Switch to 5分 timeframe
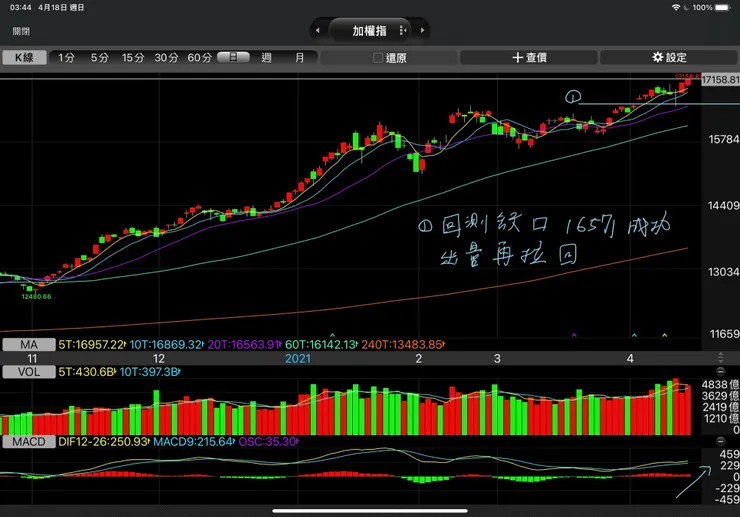This screenshot has height=517, width=740. point(100,58)
